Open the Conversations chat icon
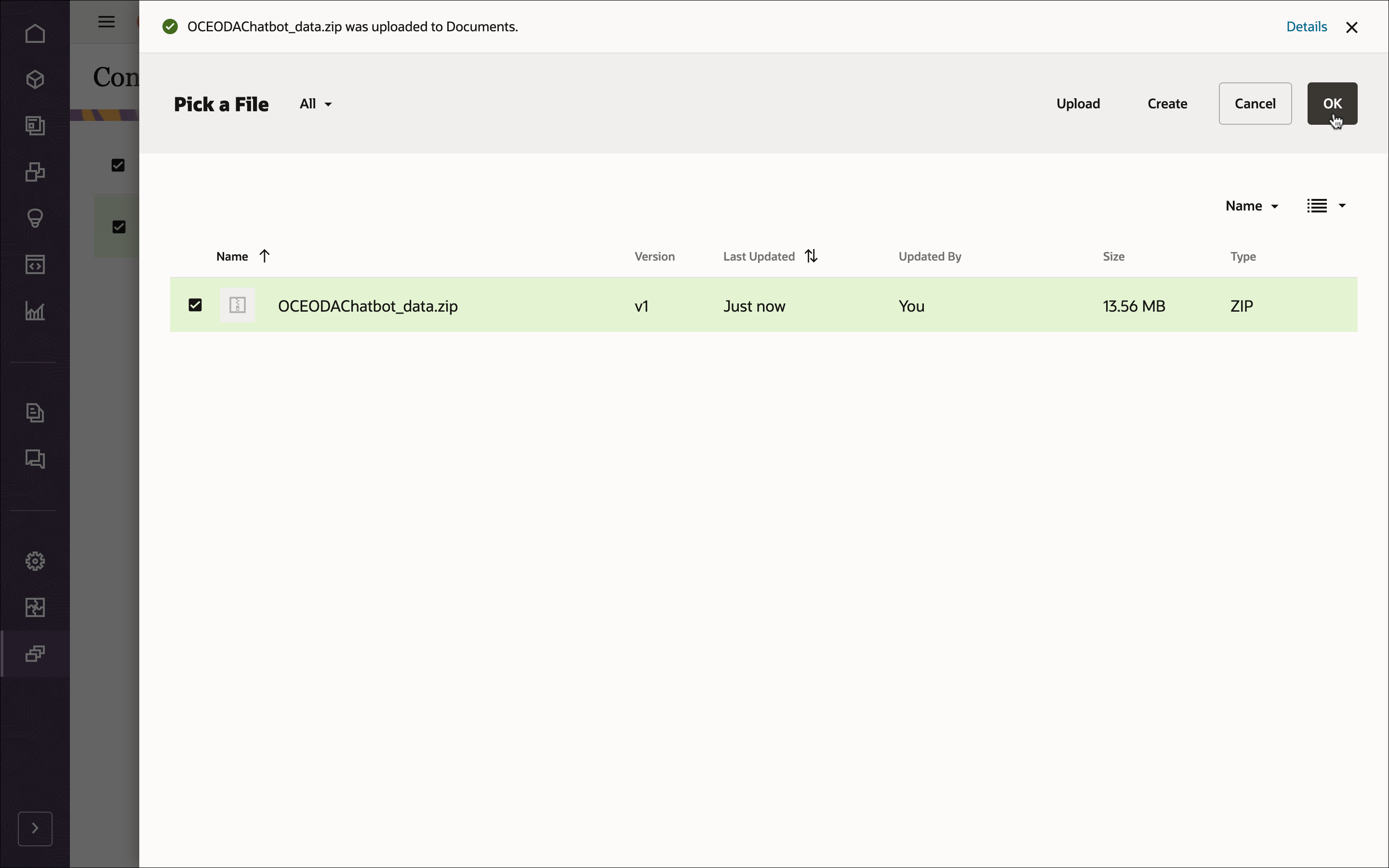The width and height of the screenshot is (1389, 868). (x=36, y=459)
